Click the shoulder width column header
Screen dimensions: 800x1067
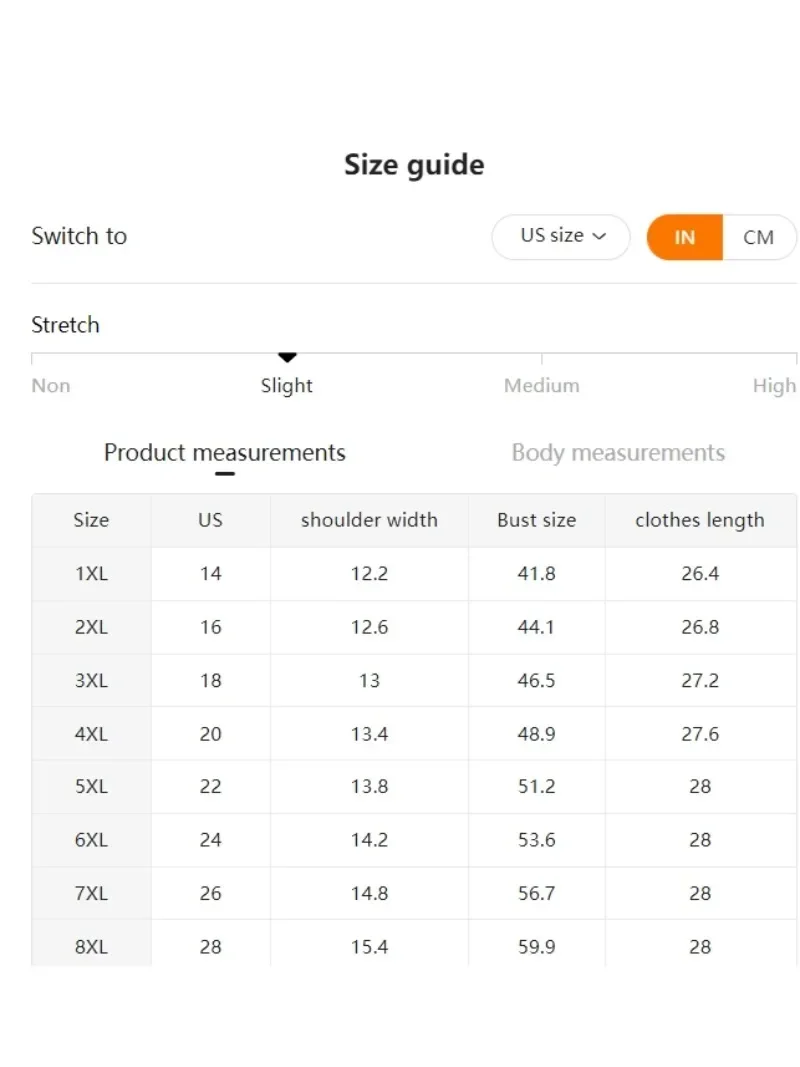click(369, 520)
